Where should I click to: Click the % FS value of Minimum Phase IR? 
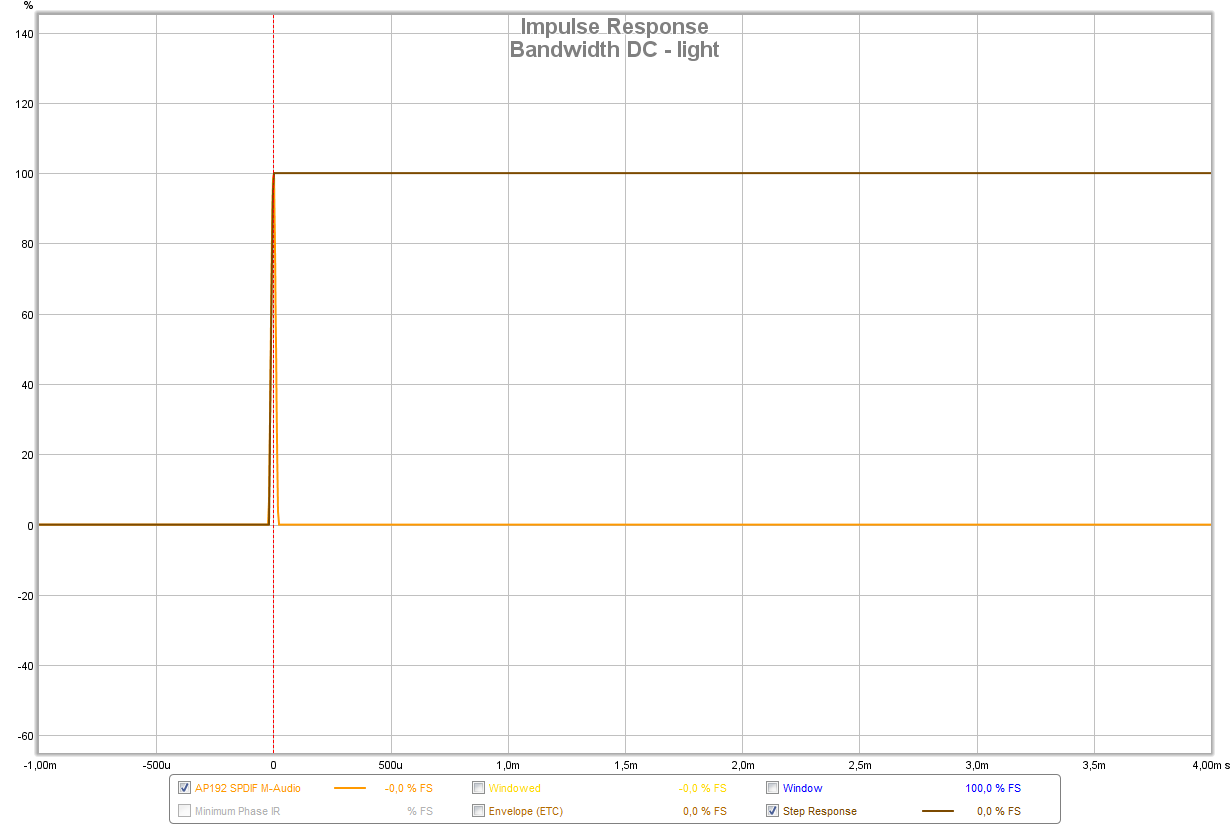(x=420, y=811)
